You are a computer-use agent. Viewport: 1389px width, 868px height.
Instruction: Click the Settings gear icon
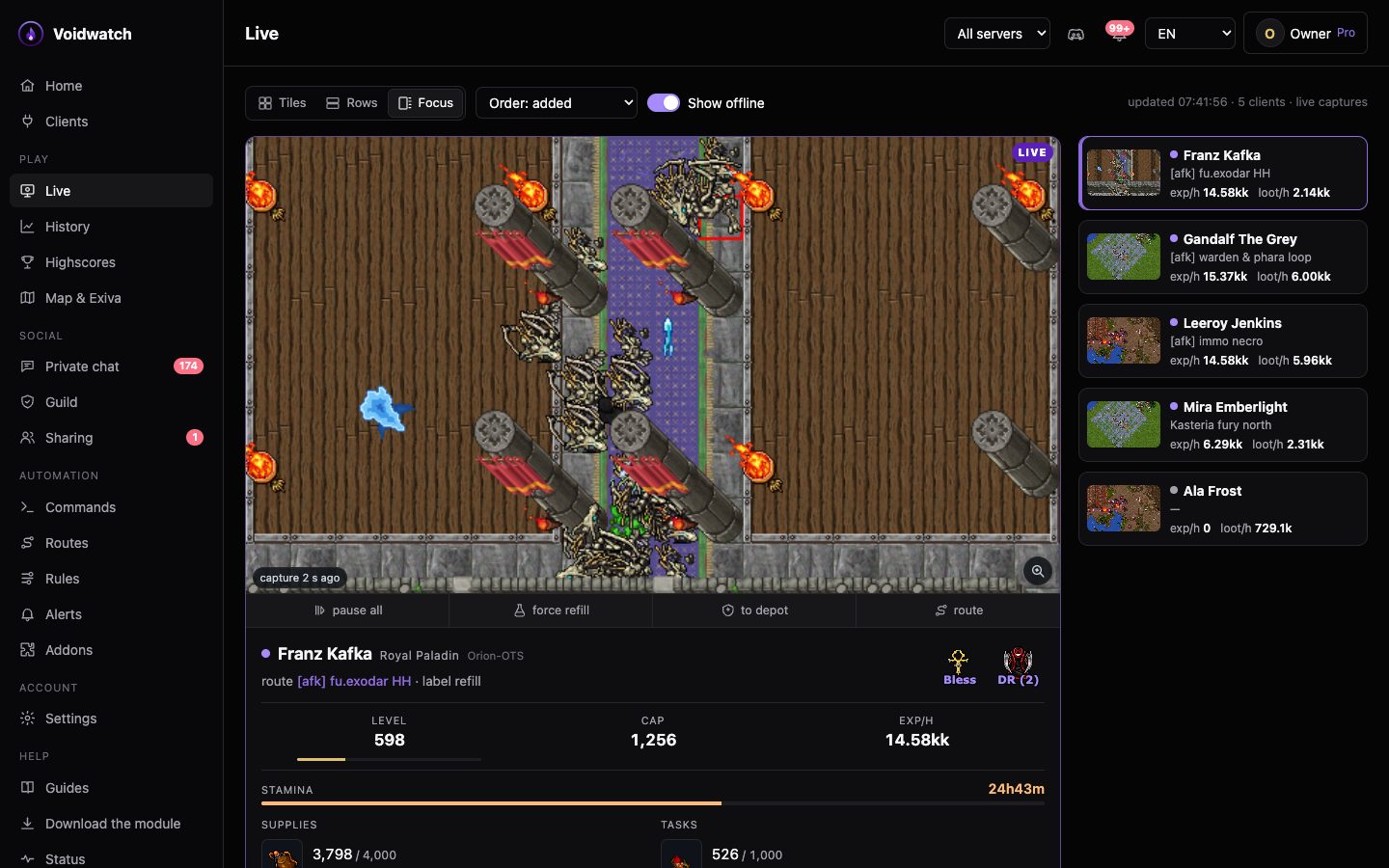click(x=28, y=719)
